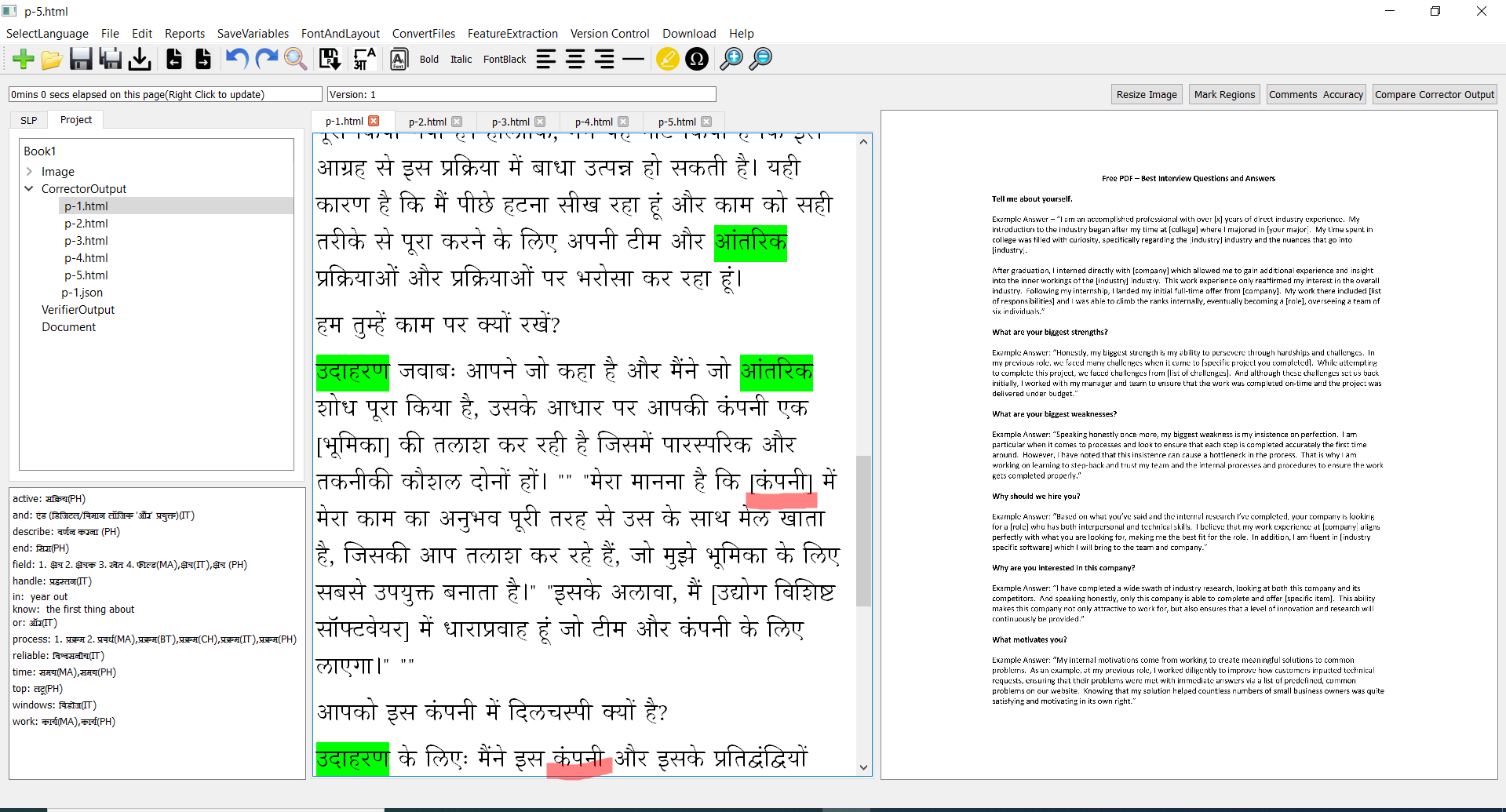Toggle Italic formatting
Image resolution: width=1506 pixels, height=812 pixels.
pyautogui.click(x=461, y=59)
